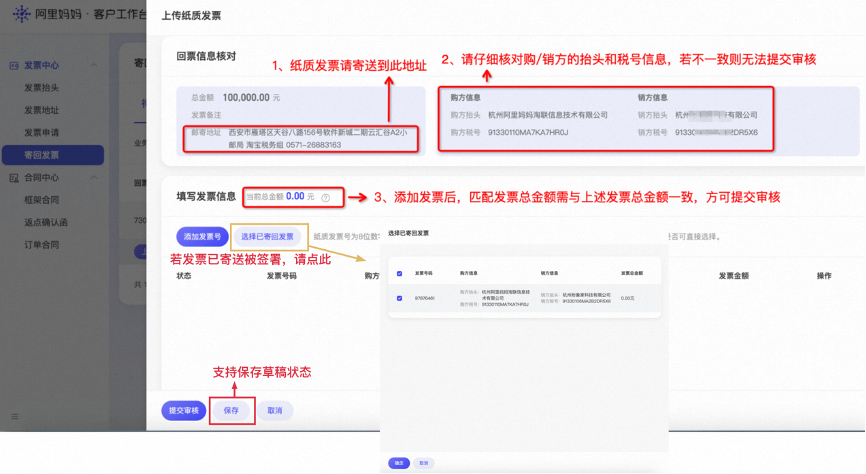Click the 取消 button next to 保存
The image size is (866, 474).
point(274,410)
